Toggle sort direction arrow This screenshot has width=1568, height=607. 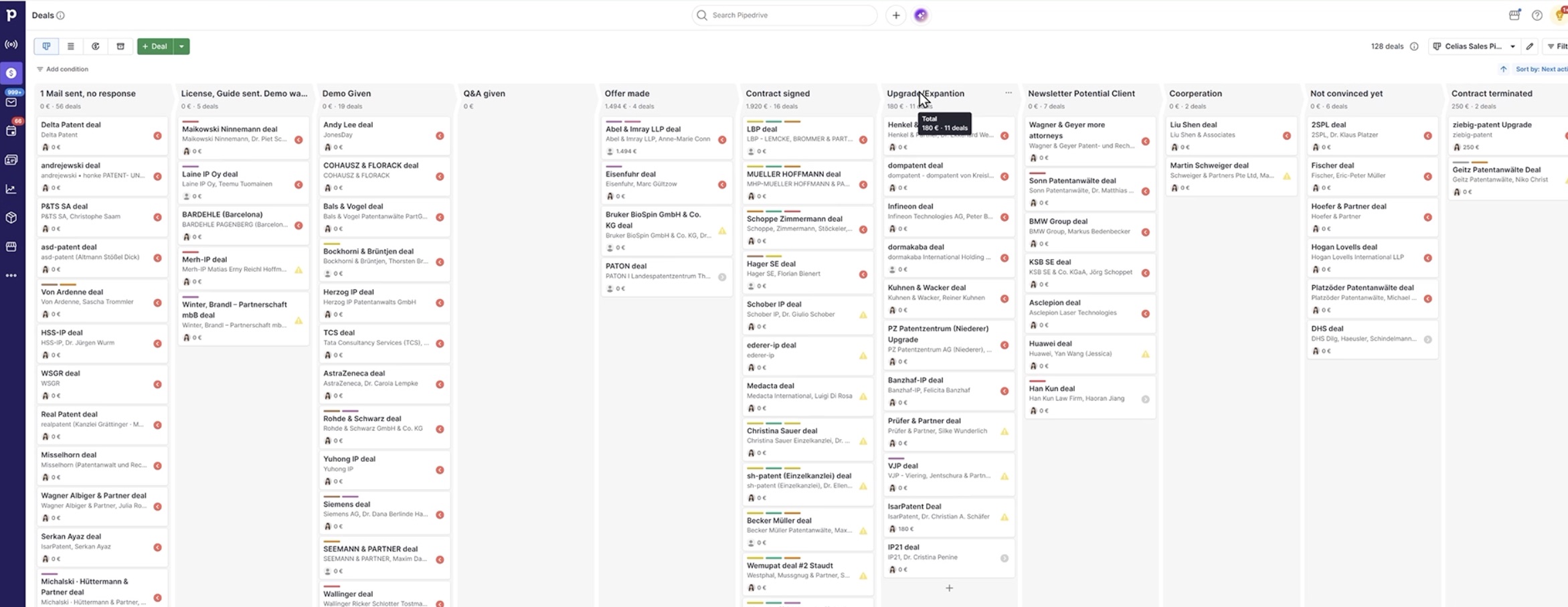pos(1504,69)
